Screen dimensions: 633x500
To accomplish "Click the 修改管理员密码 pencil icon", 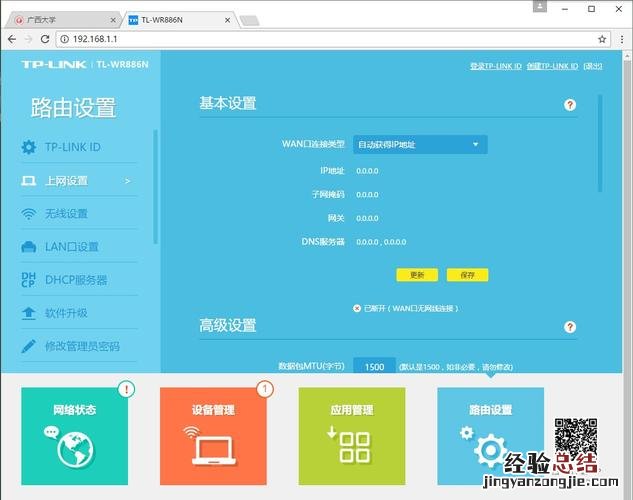I will pyautogui.click(x=28, y=346).
